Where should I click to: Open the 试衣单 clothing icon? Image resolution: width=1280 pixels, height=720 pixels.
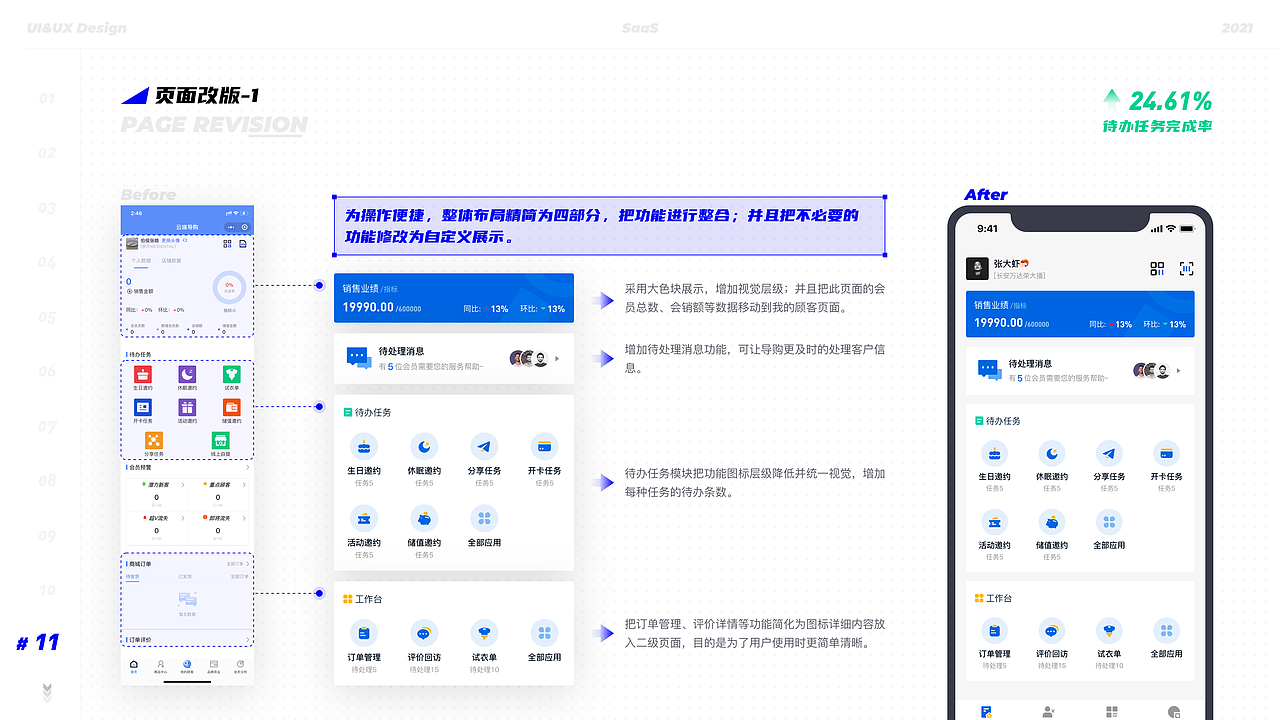click(484, 635)
